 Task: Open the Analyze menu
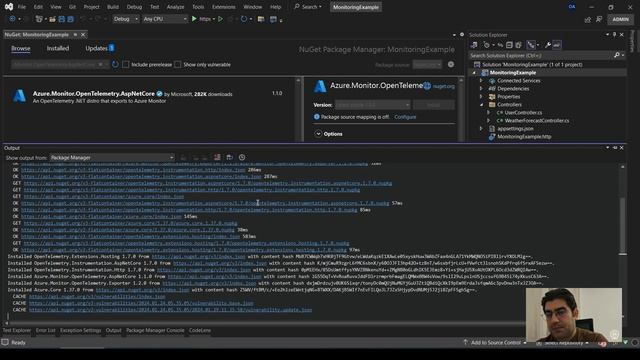[x=175, y=7]
